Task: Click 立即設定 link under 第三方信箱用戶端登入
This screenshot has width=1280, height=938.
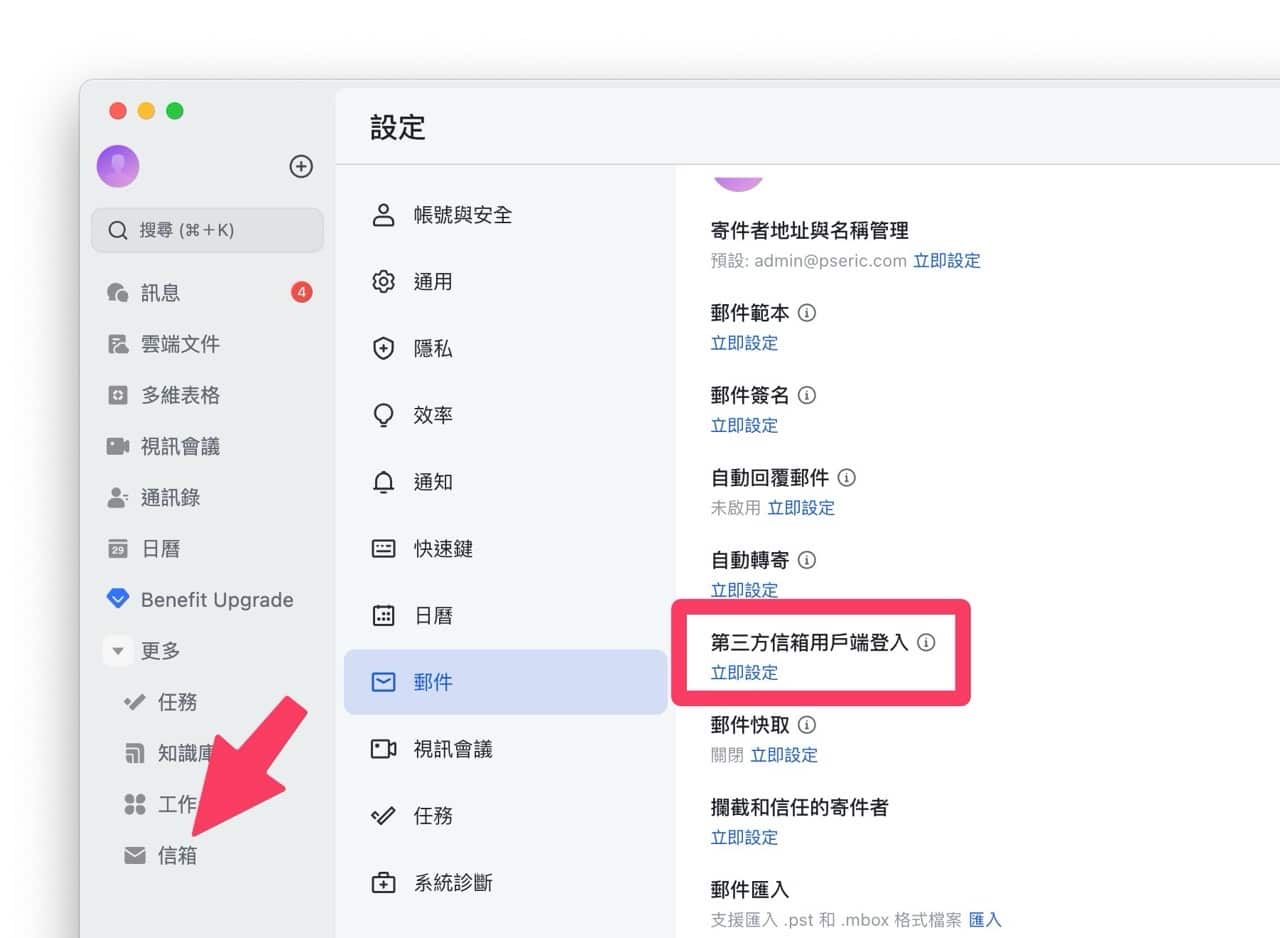Action: tap(744, 673)
